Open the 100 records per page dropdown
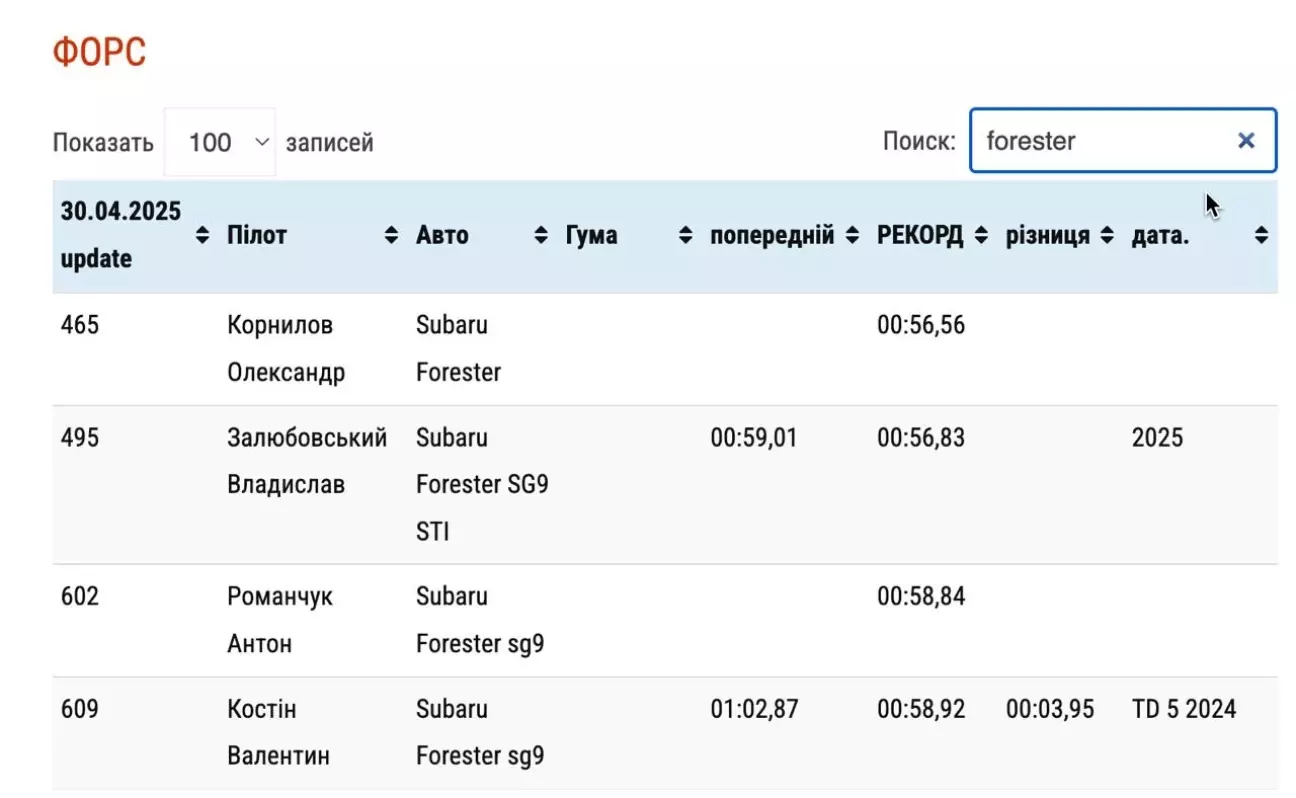This screenshot has height=798, width=1296. [x=220, y=142]
